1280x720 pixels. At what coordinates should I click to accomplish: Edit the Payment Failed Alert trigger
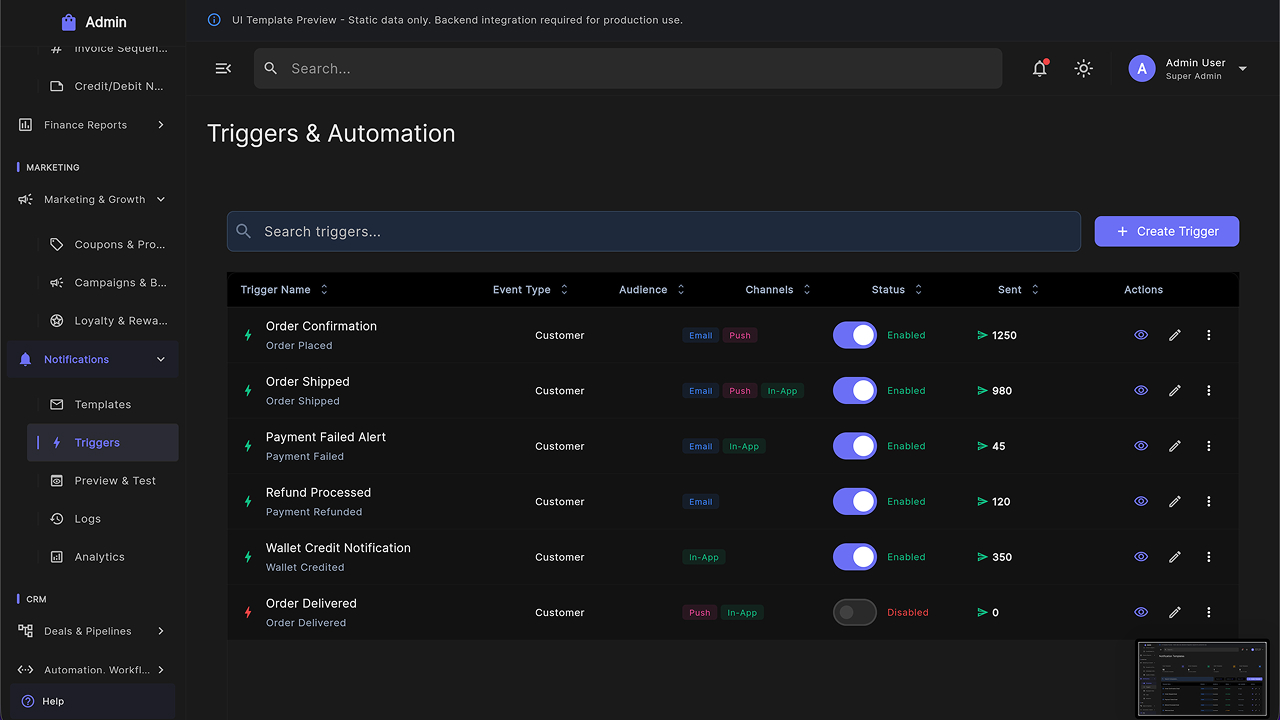pos(1175,446)
